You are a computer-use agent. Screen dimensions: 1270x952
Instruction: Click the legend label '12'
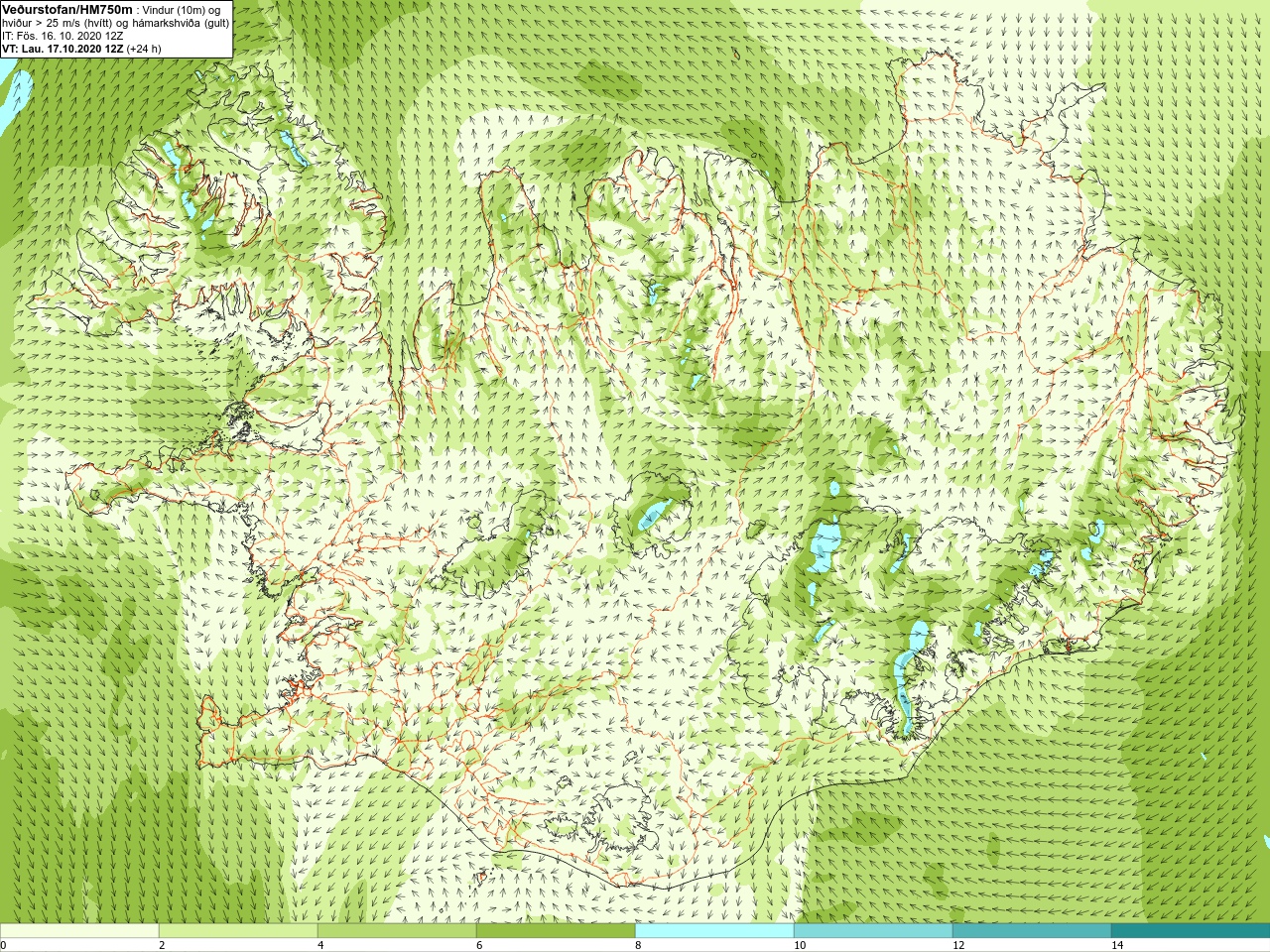pyautogui.click(x=958, y=945)
